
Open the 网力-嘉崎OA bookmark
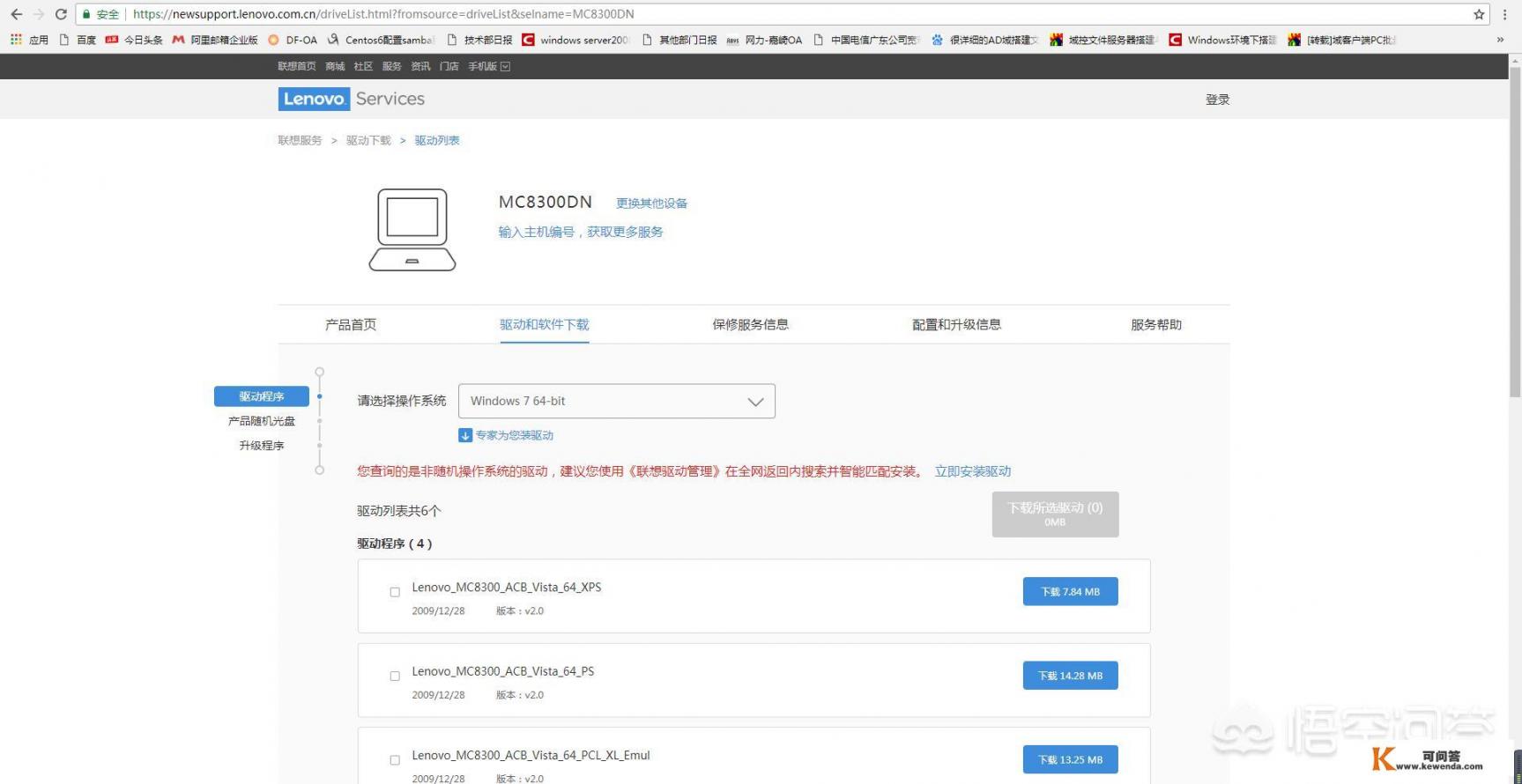pos(764,40)
